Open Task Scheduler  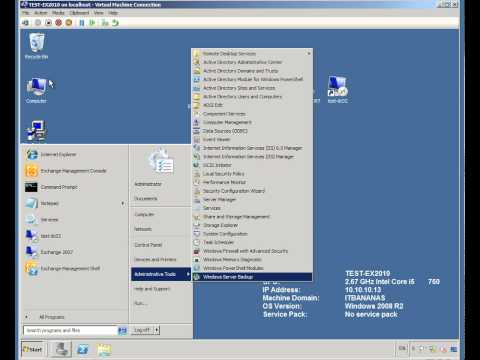252,242
